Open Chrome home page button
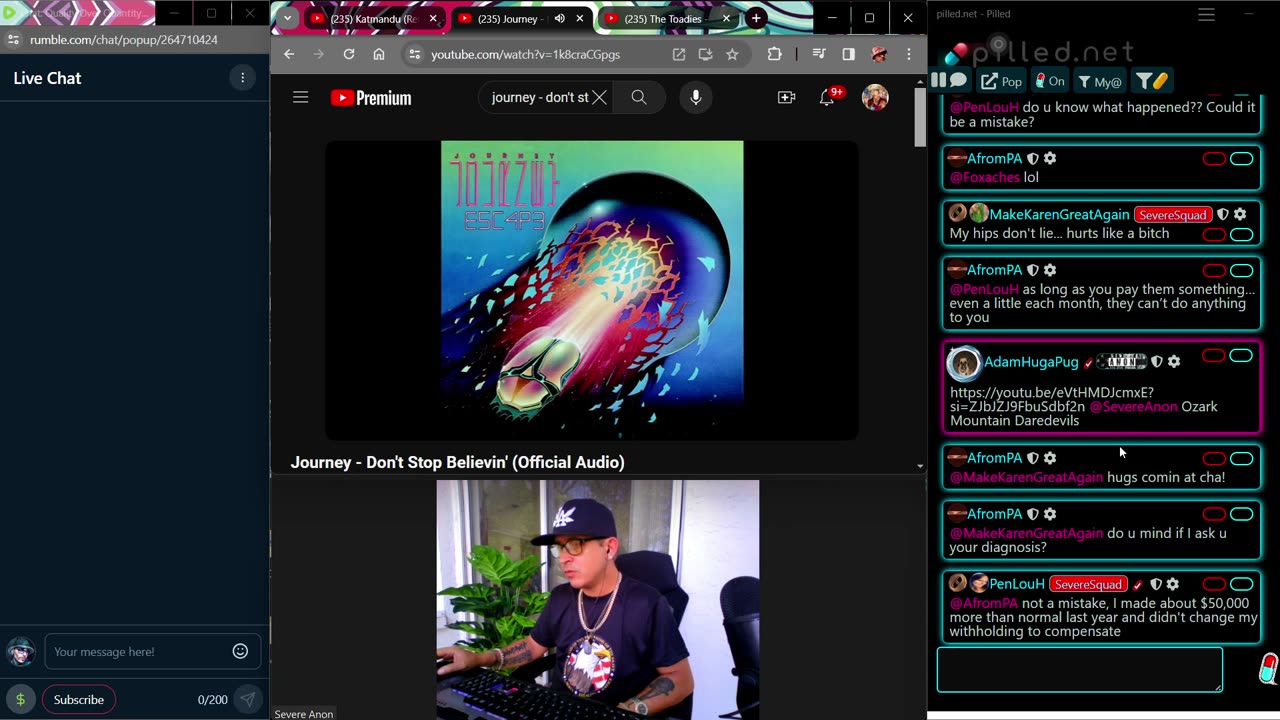The image size is (1280, 720). coord(378,54)
